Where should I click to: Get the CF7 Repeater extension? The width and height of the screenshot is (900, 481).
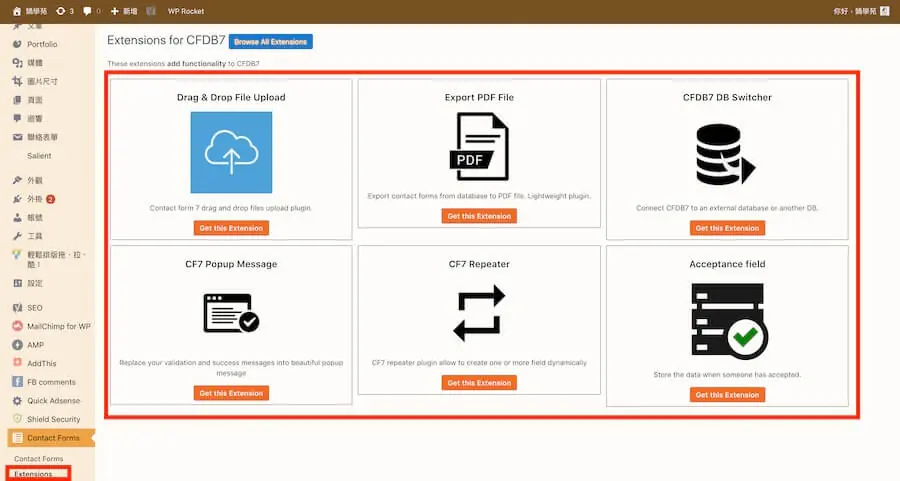[x=479, y=383]
